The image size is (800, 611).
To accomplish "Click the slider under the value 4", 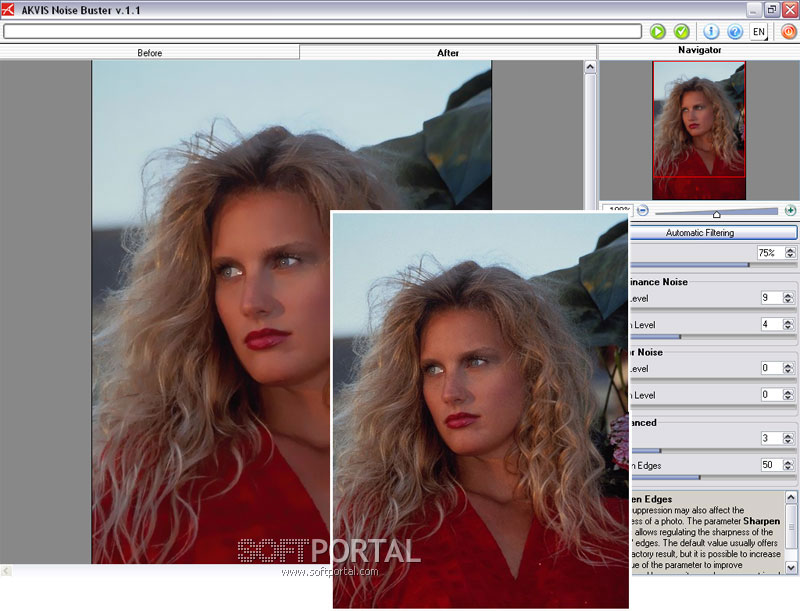I will [714, 337].
